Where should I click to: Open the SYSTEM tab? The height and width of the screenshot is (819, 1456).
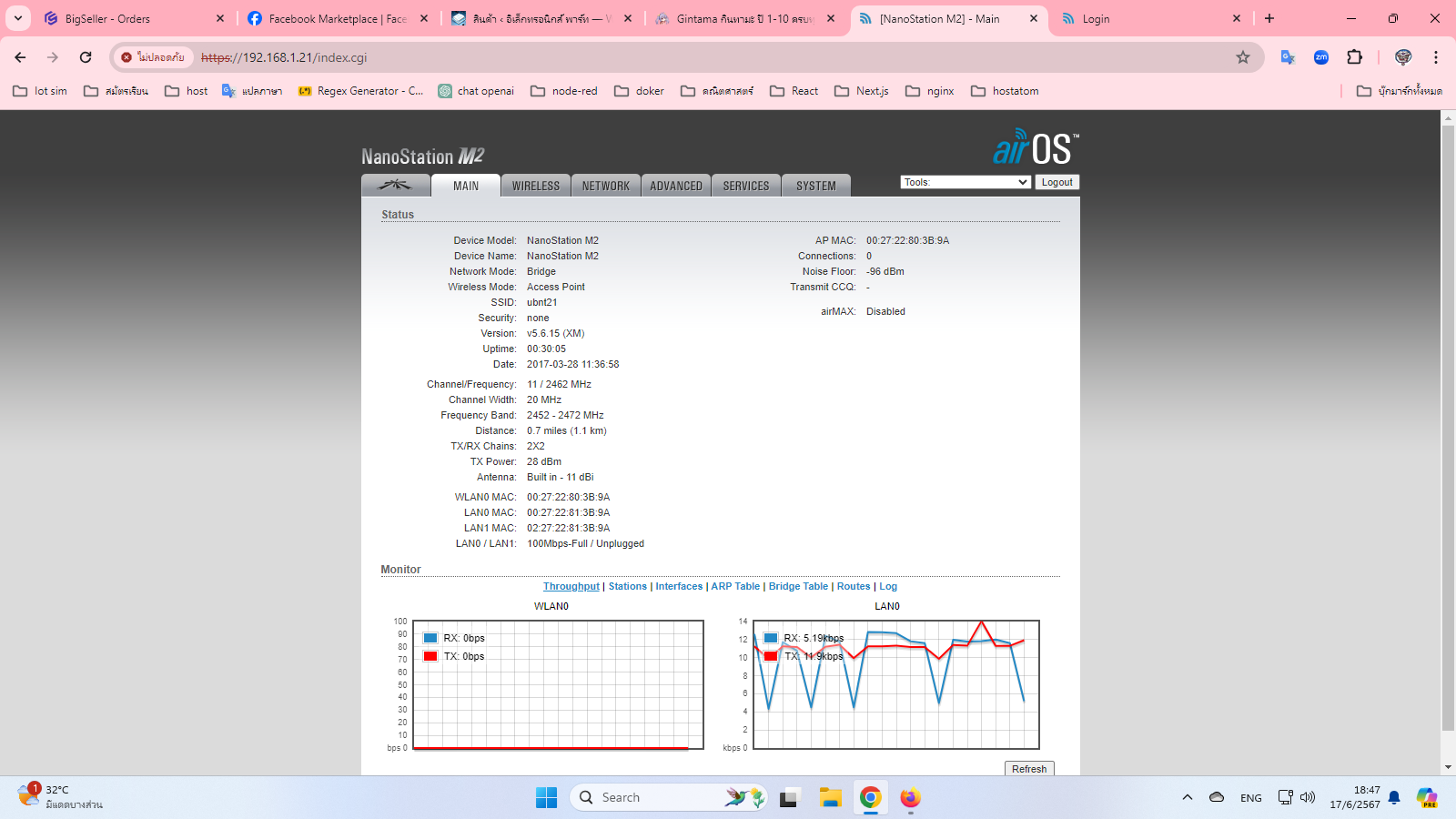tap(816, 186)
